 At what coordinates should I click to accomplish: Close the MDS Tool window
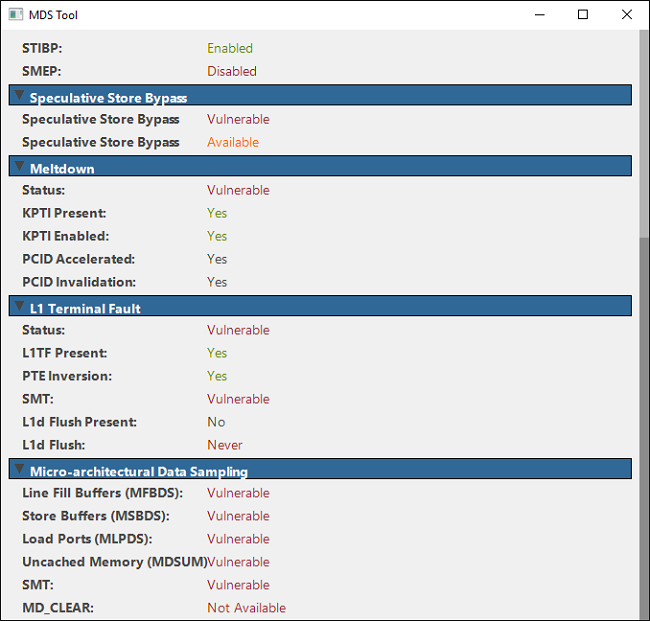(x=627, y=15)
